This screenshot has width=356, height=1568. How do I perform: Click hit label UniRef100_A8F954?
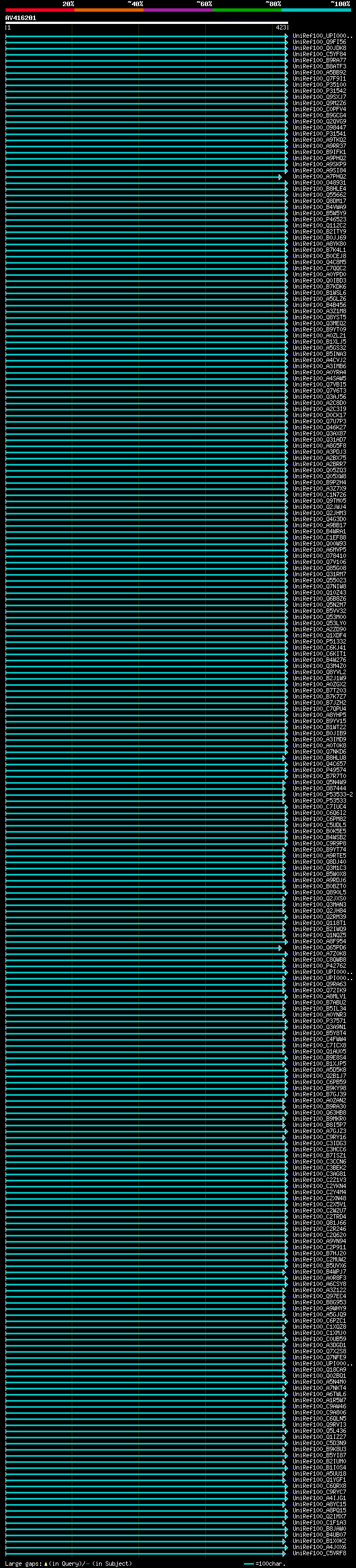(319, 942)
